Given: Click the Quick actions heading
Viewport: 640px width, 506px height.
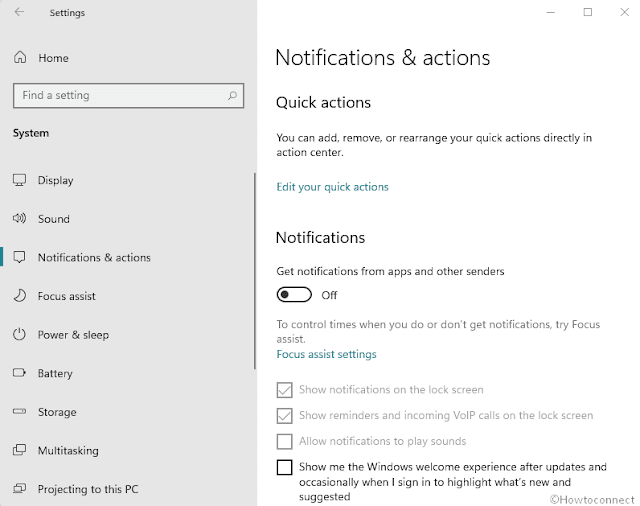Looking at the screenshot, I should (323, 102).
